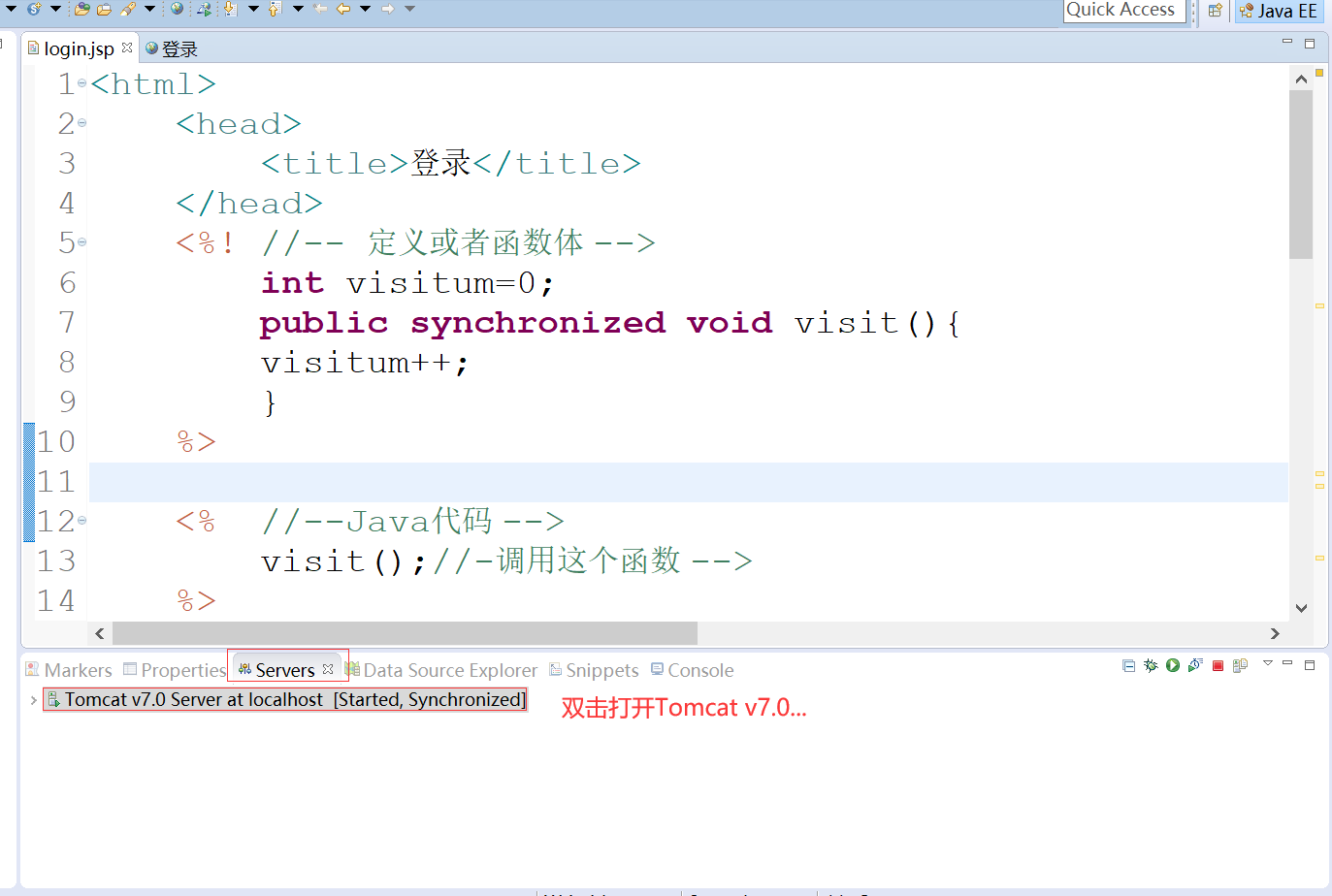Navigate forward with the right arrow
Image resolution: width=1332 pixels, height=896 pixels.
[388, 9]
